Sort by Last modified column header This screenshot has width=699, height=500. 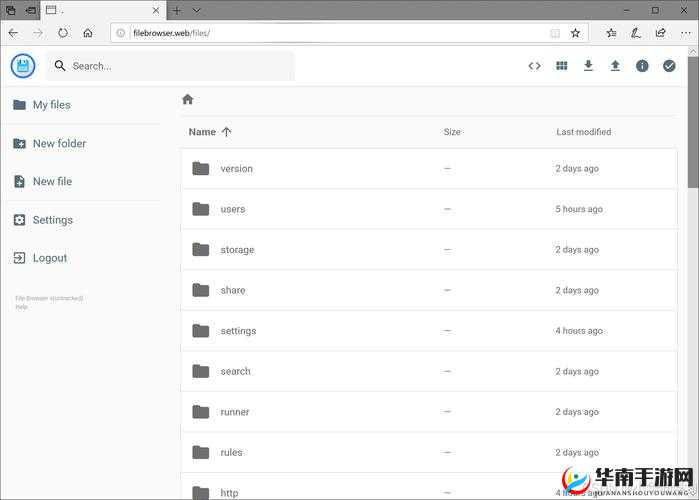[583, 132]
